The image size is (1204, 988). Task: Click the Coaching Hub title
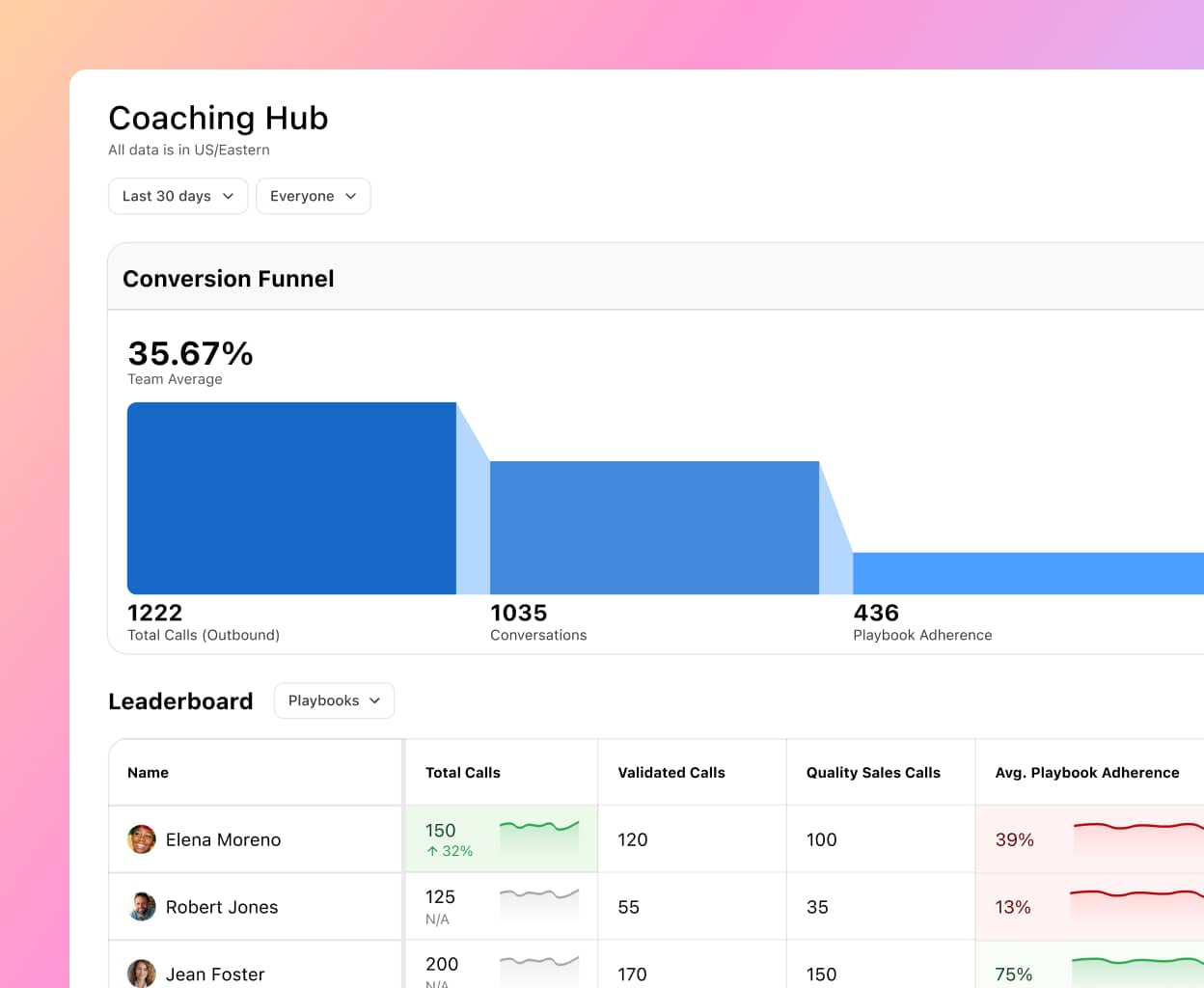218,118
